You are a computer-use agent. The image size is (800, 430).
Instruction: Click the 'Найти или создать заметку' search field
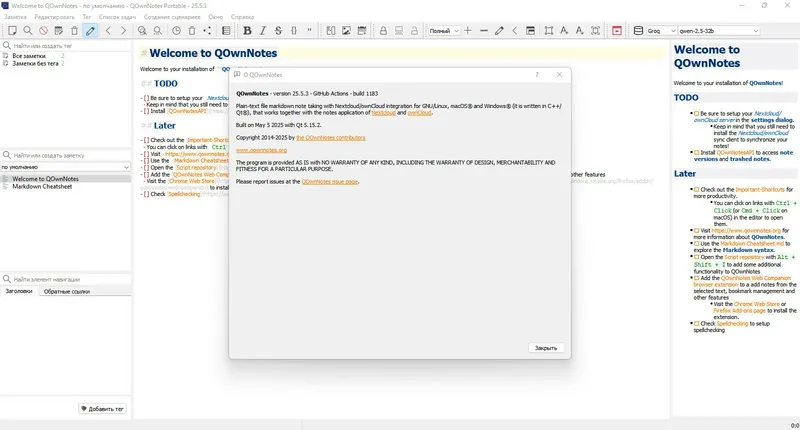66,155
